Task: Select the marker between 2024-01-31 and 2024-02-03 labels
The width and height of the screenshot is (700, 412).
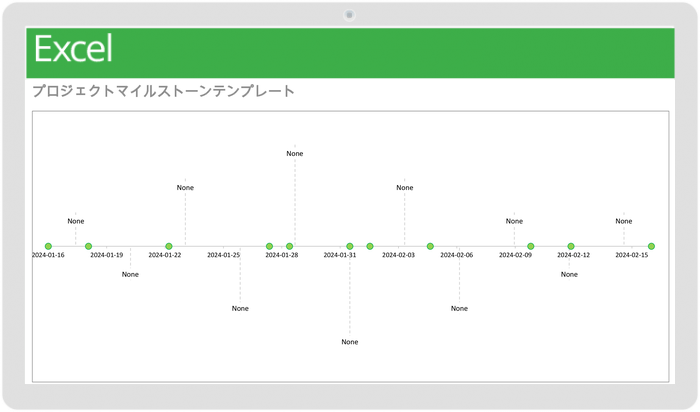Action: [370, 246]
